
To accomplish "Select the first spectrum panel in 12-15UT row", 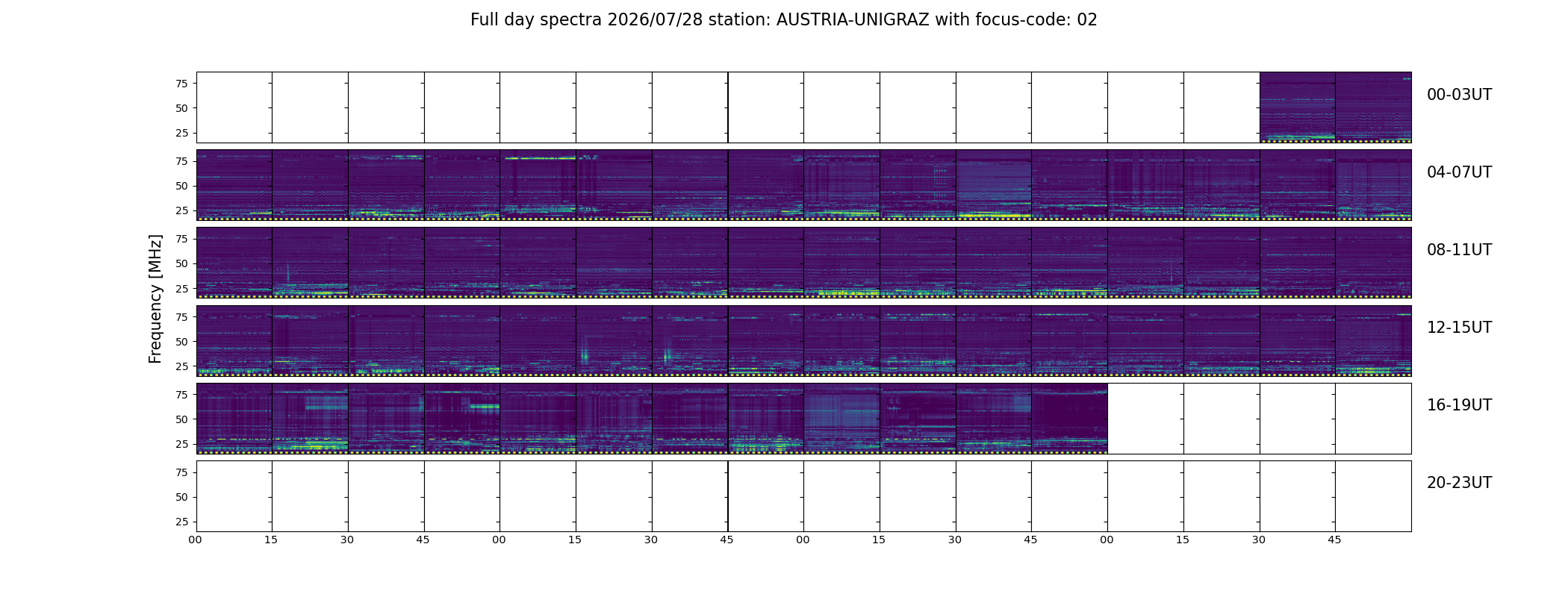I will (234, 340).
